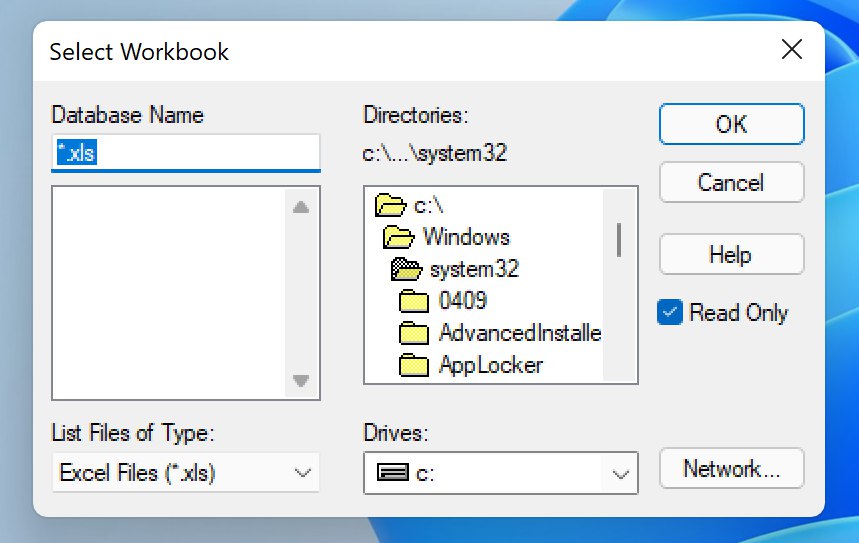Click the 0409 folder icon
Viewport: 859px width, 543px height.
(414, 301)
